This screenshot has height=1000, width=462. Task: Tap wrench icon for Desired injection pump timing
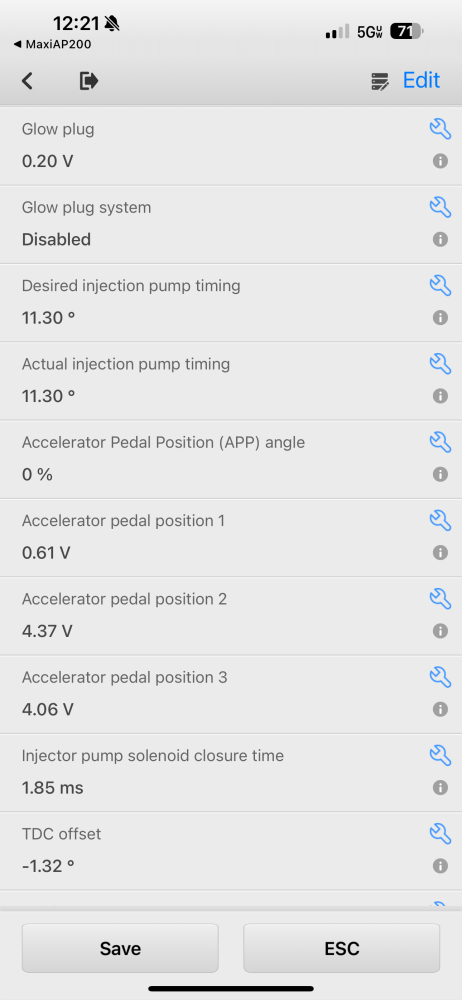pos(440,284)
